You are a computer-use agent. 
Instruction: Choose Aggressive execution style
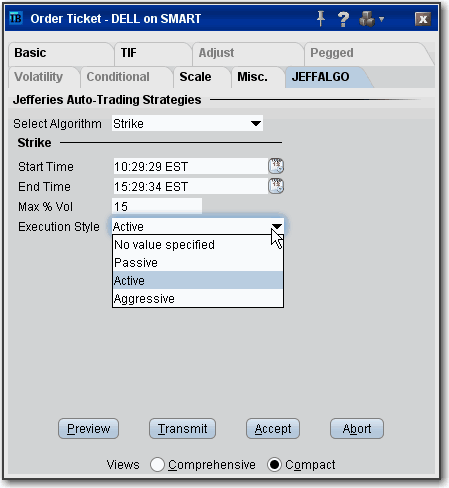coord(198,298)
